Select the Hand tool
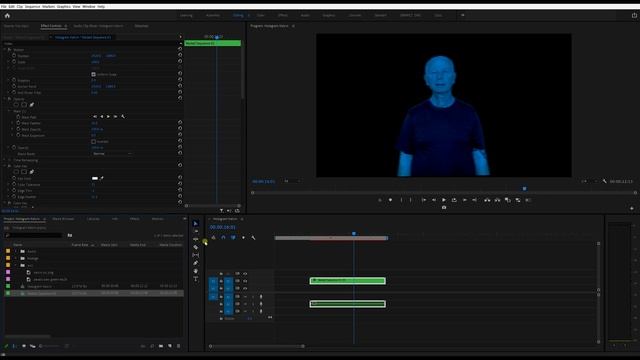 tap(196, 271)
